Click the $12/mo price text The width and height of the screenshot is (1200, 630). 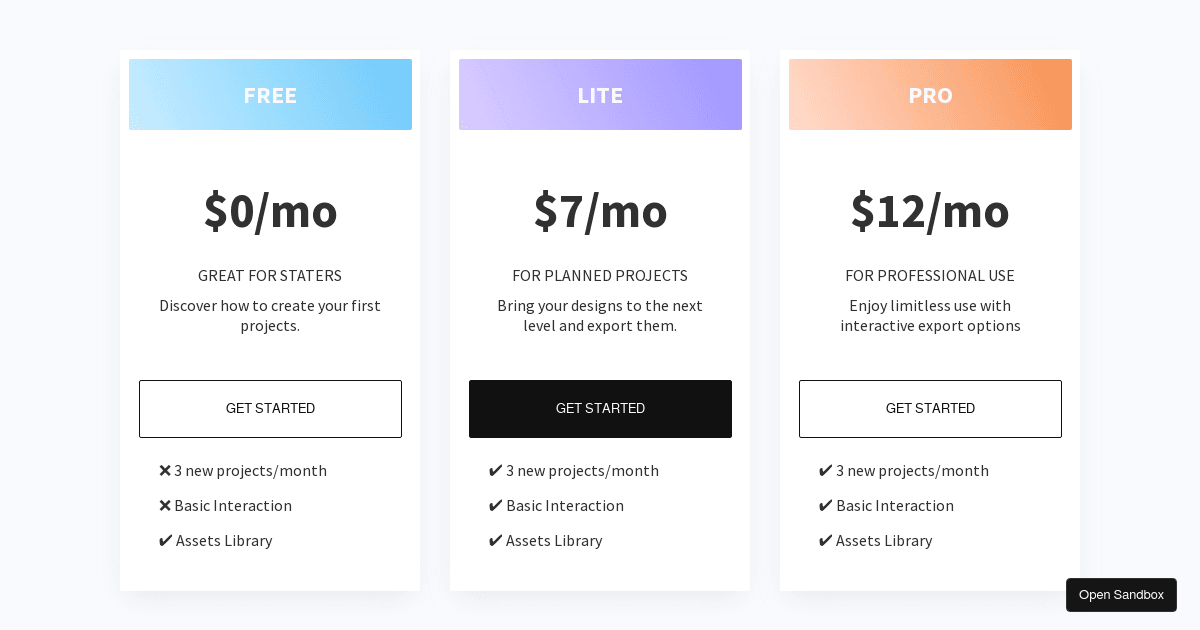[930, 211]
